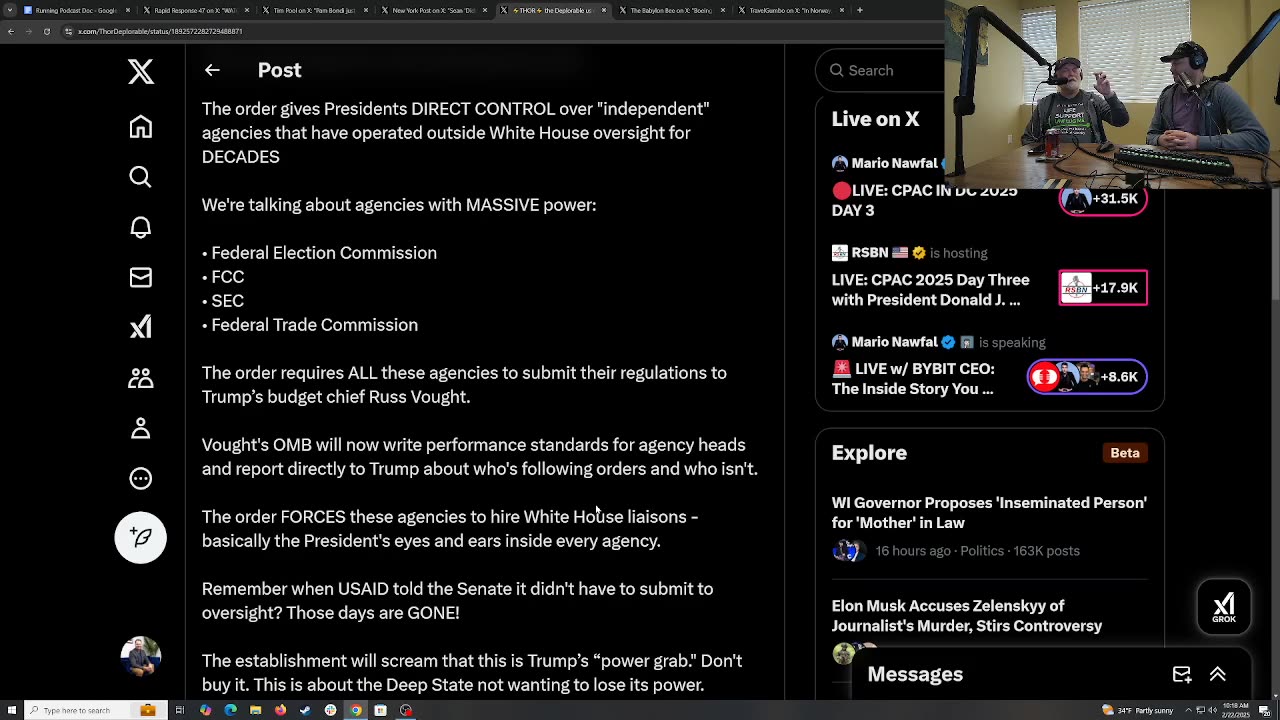Viewport: 1280px width, 720px height.
Task: Switch to The Babylon Bee tab
Action: point(671,10)
